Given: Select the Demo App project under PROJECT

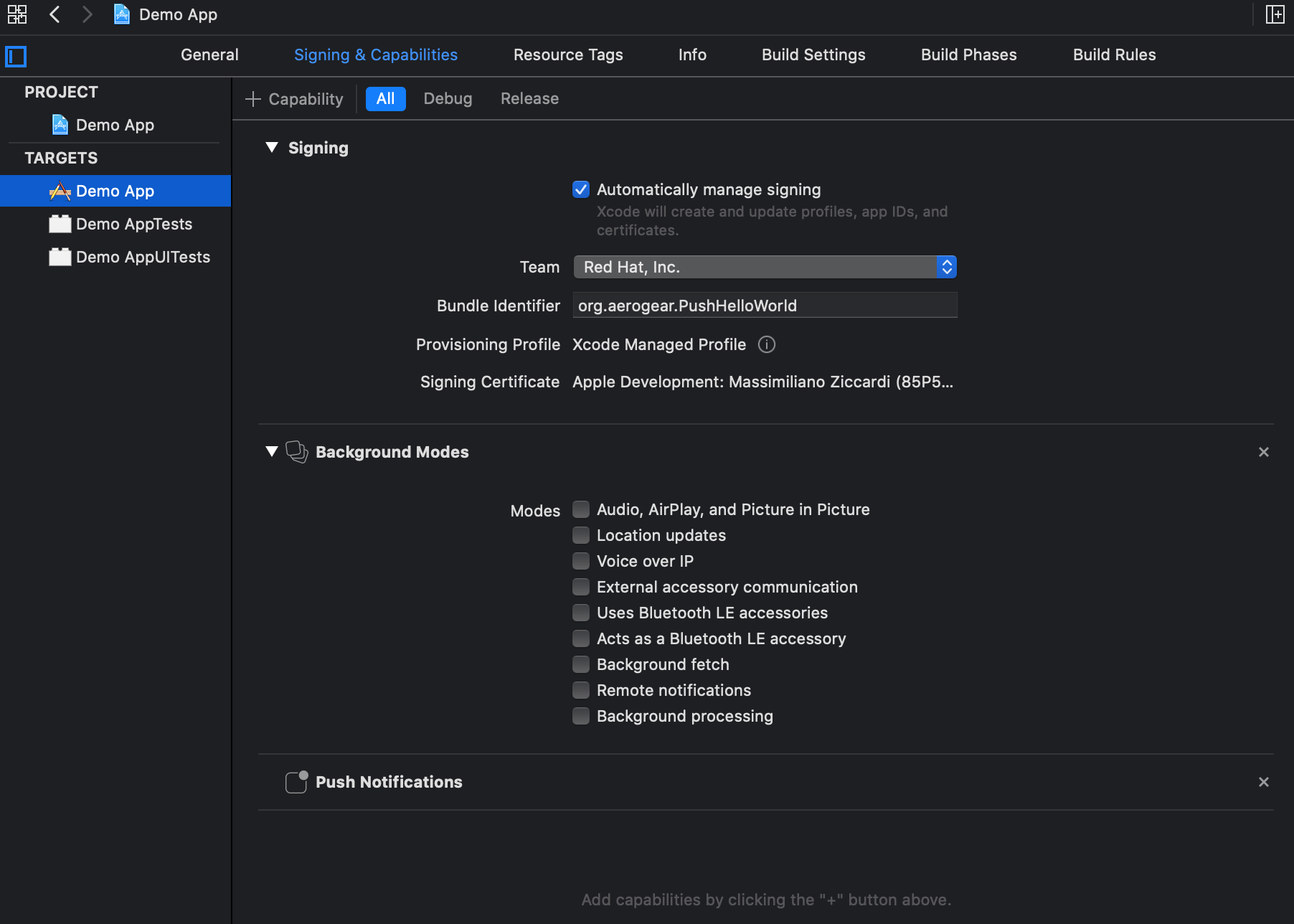Looking at the screenshot, I should (x=115, y=125).
